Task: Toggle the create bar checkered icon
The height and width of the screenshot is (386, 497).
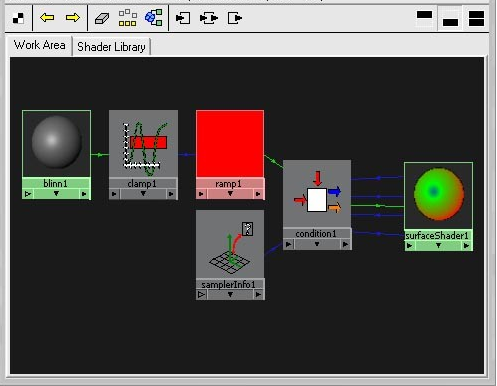Action: [18, 18]
